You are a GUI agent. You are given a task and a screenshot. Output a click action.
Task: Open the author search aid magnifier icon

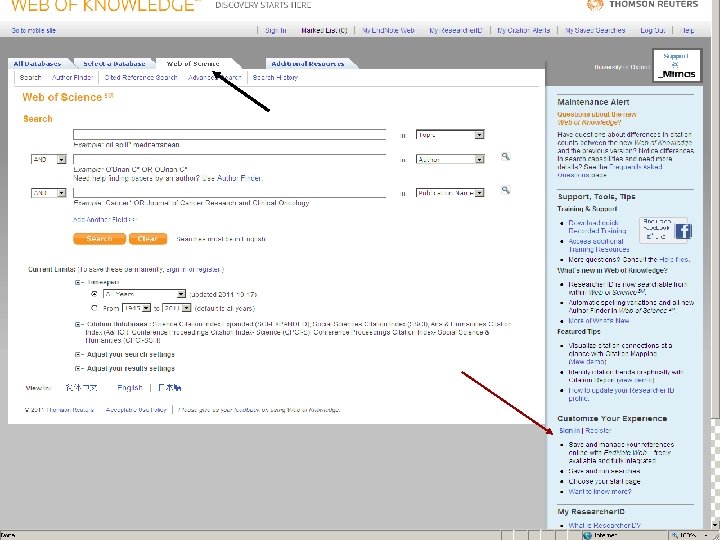(506, 157)
